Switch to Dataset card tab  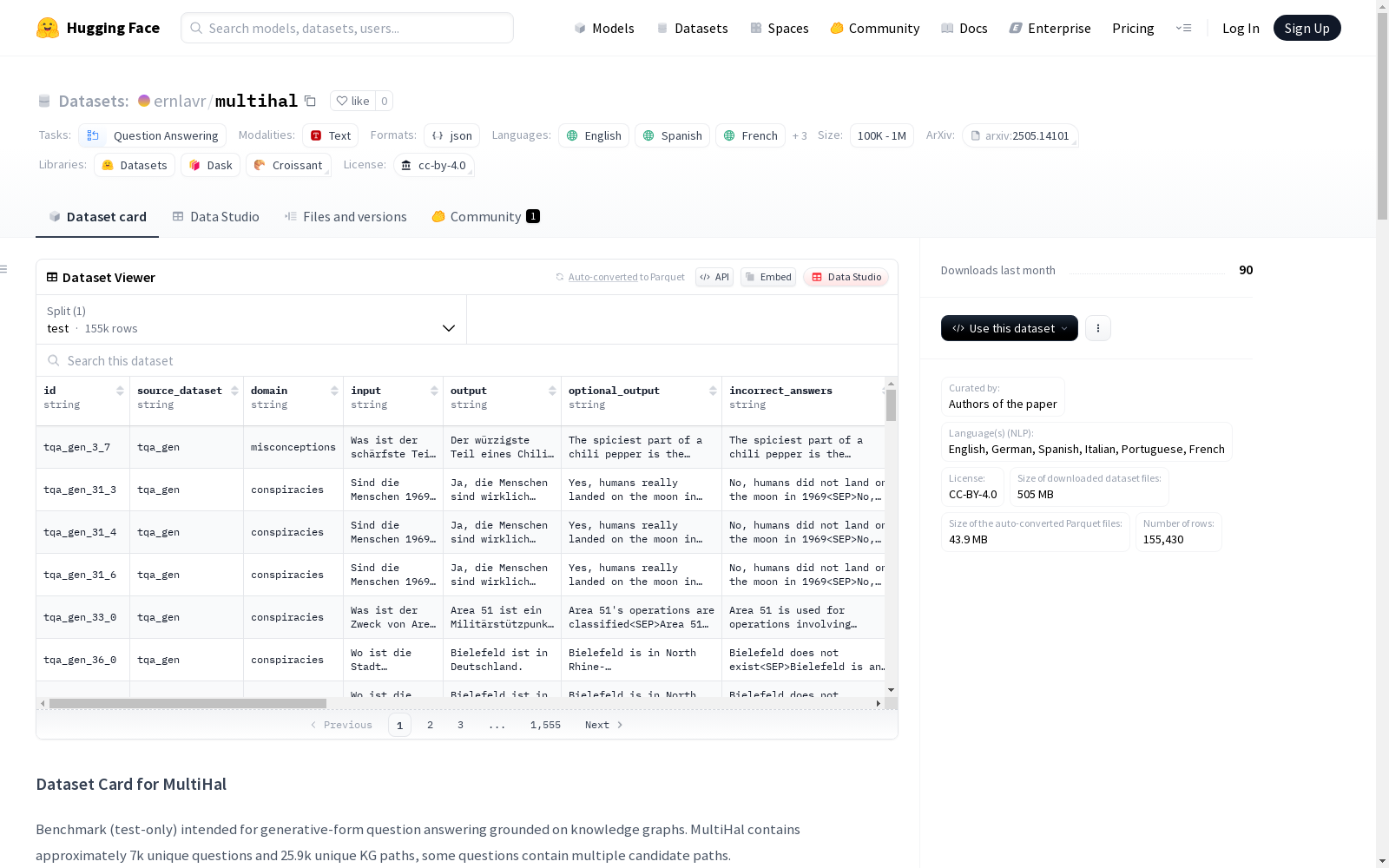coord(97,217)
